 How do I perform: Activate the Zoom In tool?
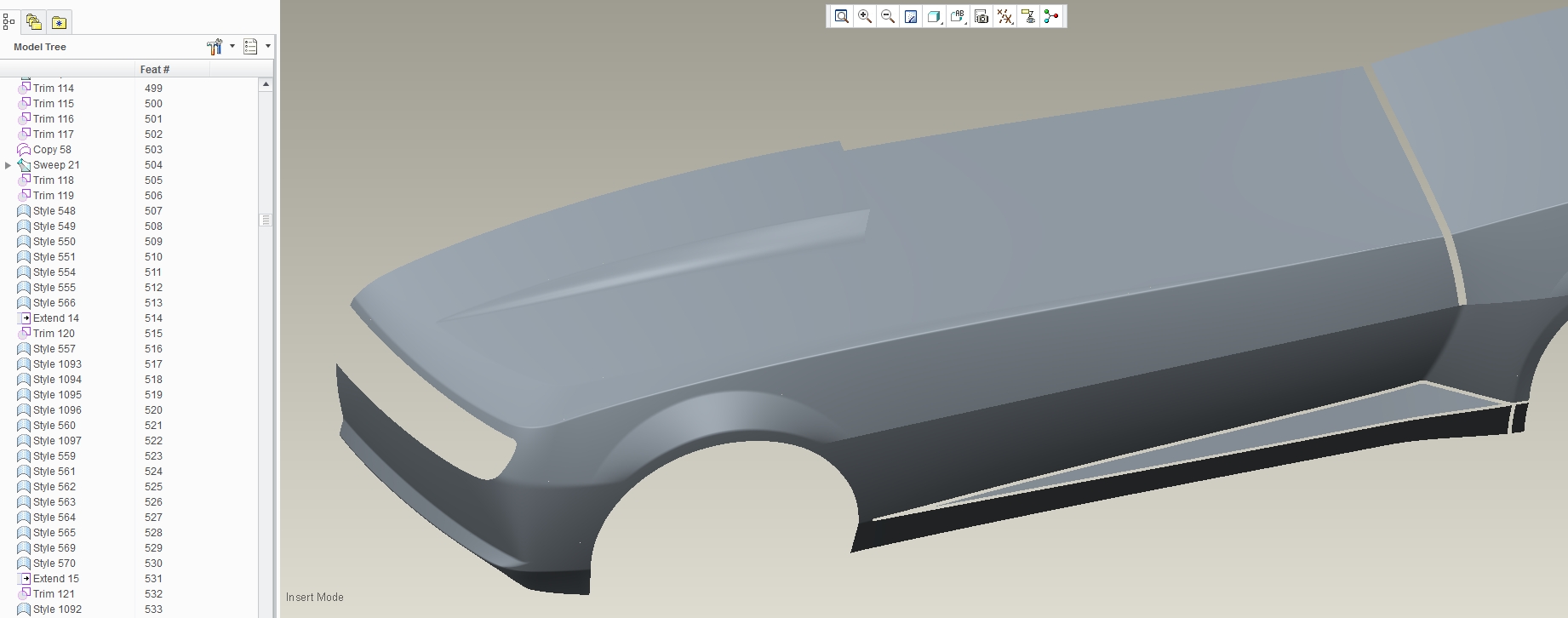tap(865, 16)
